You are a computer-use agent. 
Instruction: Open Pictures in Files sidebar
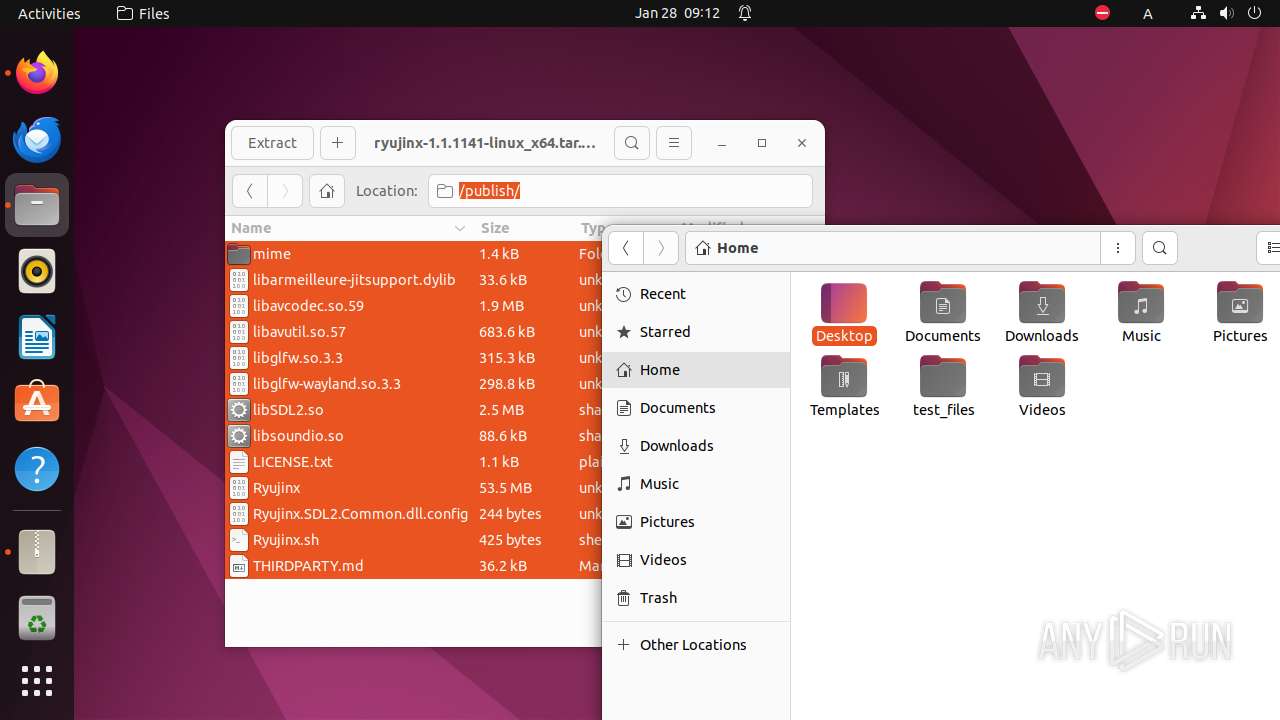click(x=696, y=522)
